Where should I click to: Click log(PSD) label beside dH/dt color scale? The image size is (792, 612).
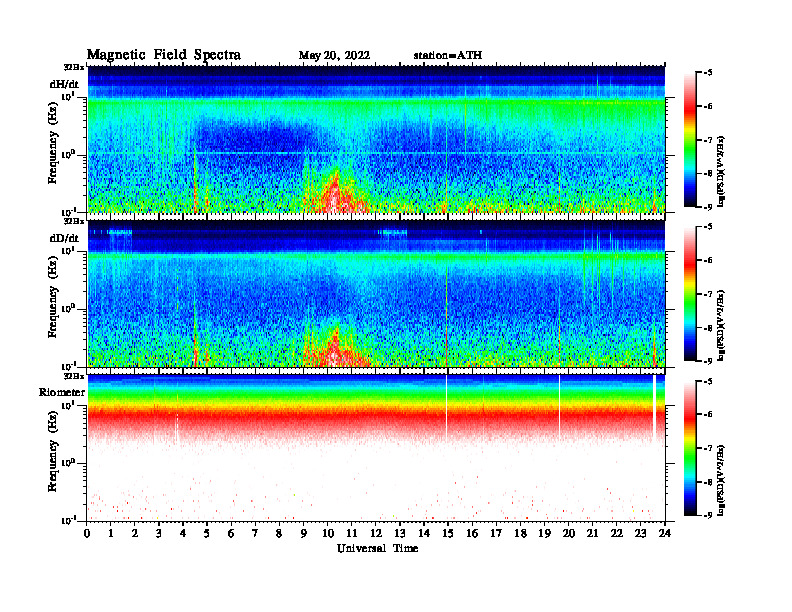pyautogui.click(x=721, y=172)
